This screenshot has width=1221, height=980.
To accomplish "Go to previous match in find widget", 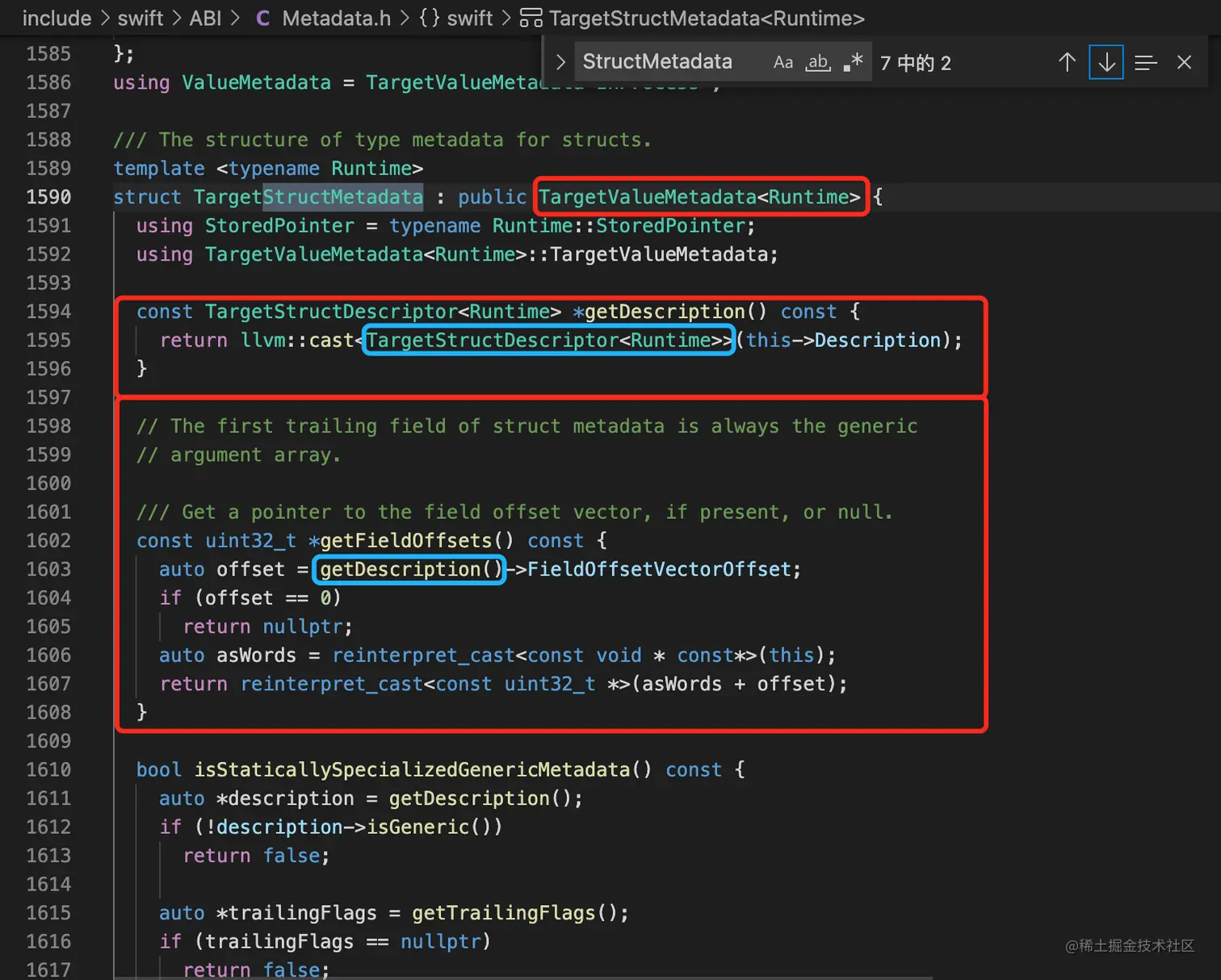I will 1067,62.
